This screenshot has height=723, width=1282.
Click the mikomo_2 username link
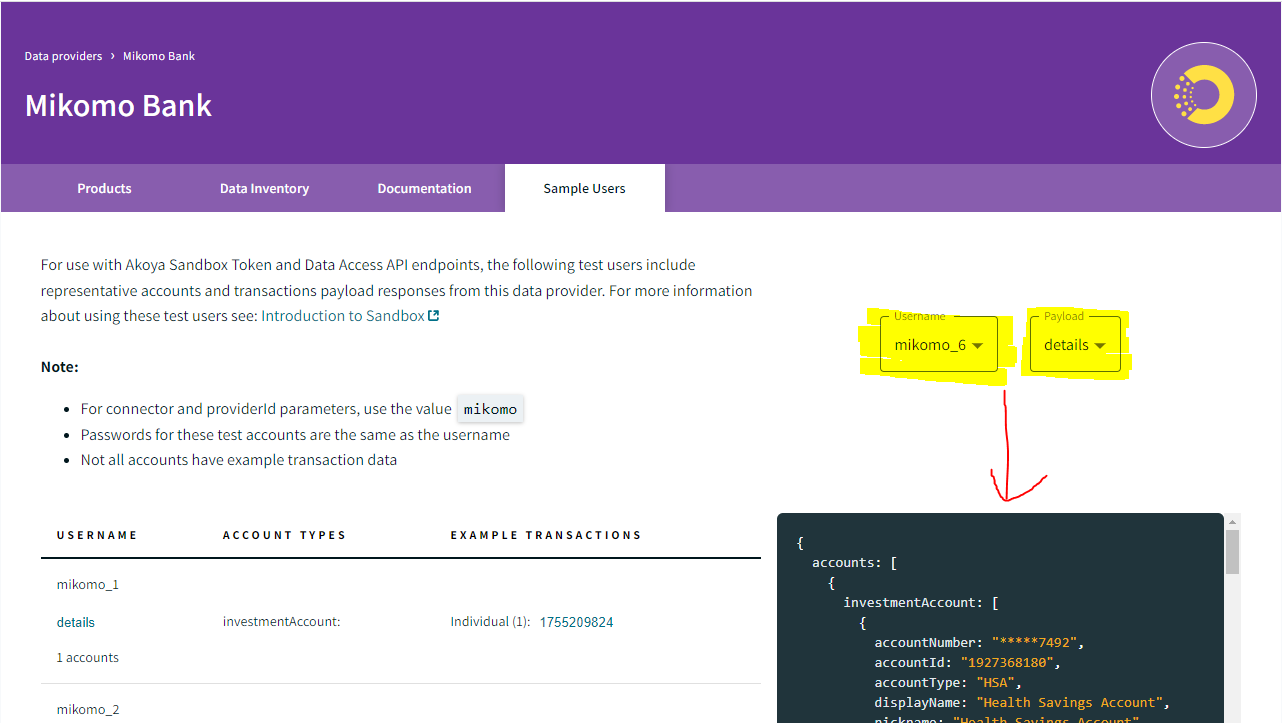[88, 709]
